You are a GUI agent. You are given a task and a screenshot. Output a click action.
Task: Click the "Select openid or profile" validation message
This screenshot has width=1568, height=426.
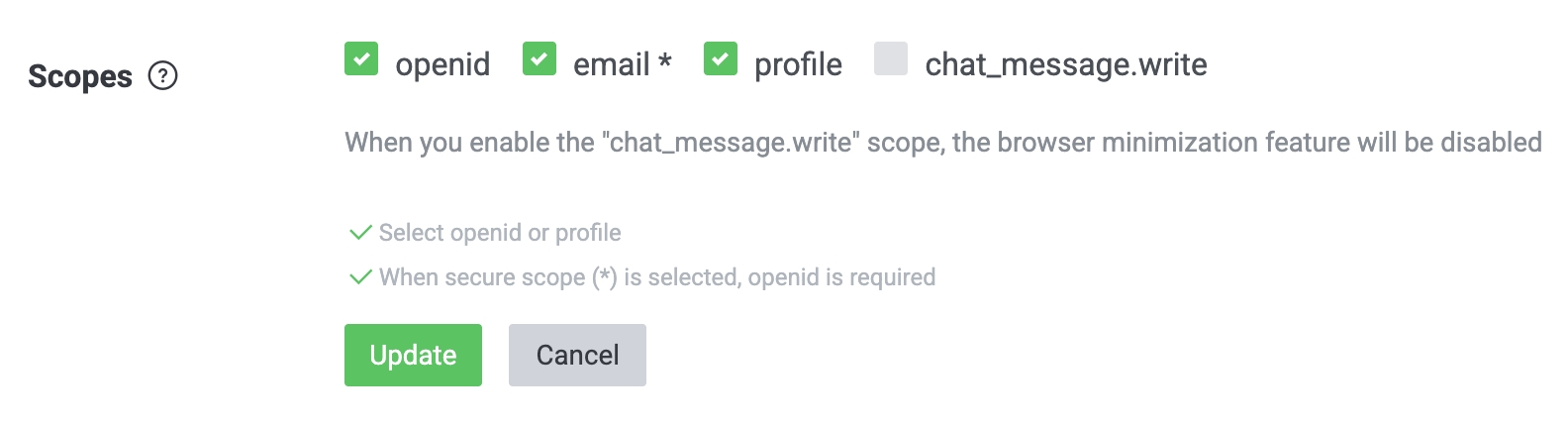coord(500,233)
